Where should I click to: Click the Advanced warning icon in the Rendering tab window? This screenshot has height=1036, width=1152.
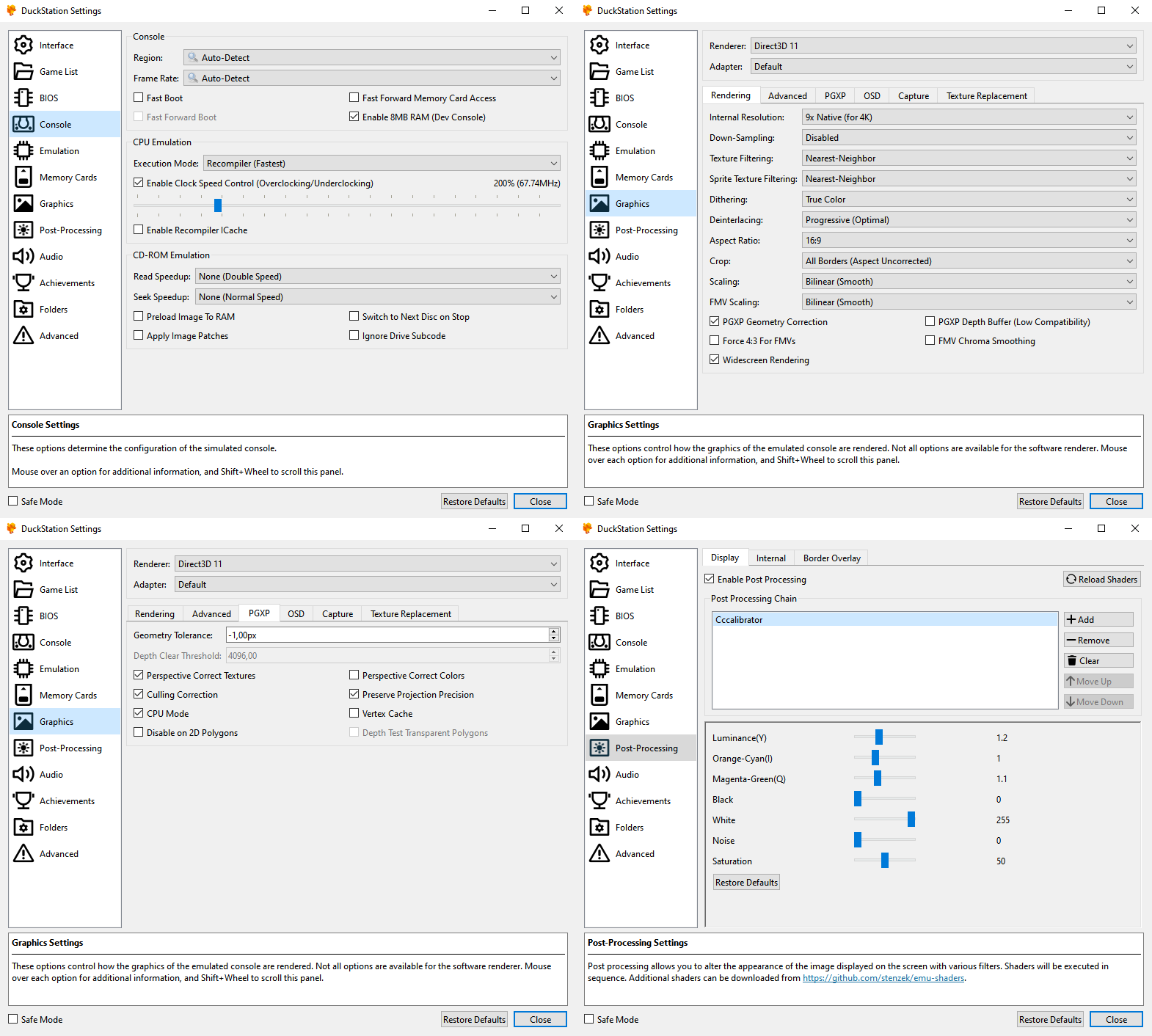tap(599, 336)
